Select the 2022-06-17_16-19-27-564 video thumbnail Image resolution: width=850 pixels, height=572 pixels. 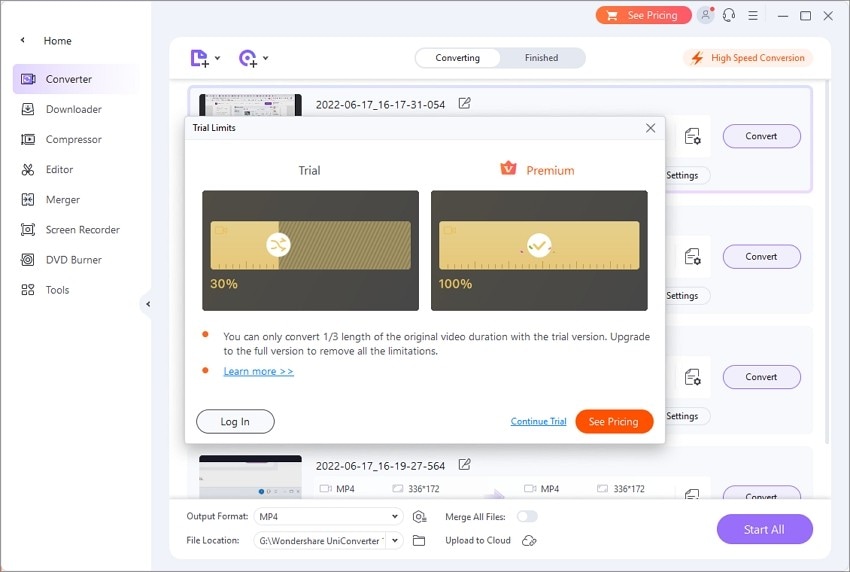(x=250, y=477)
